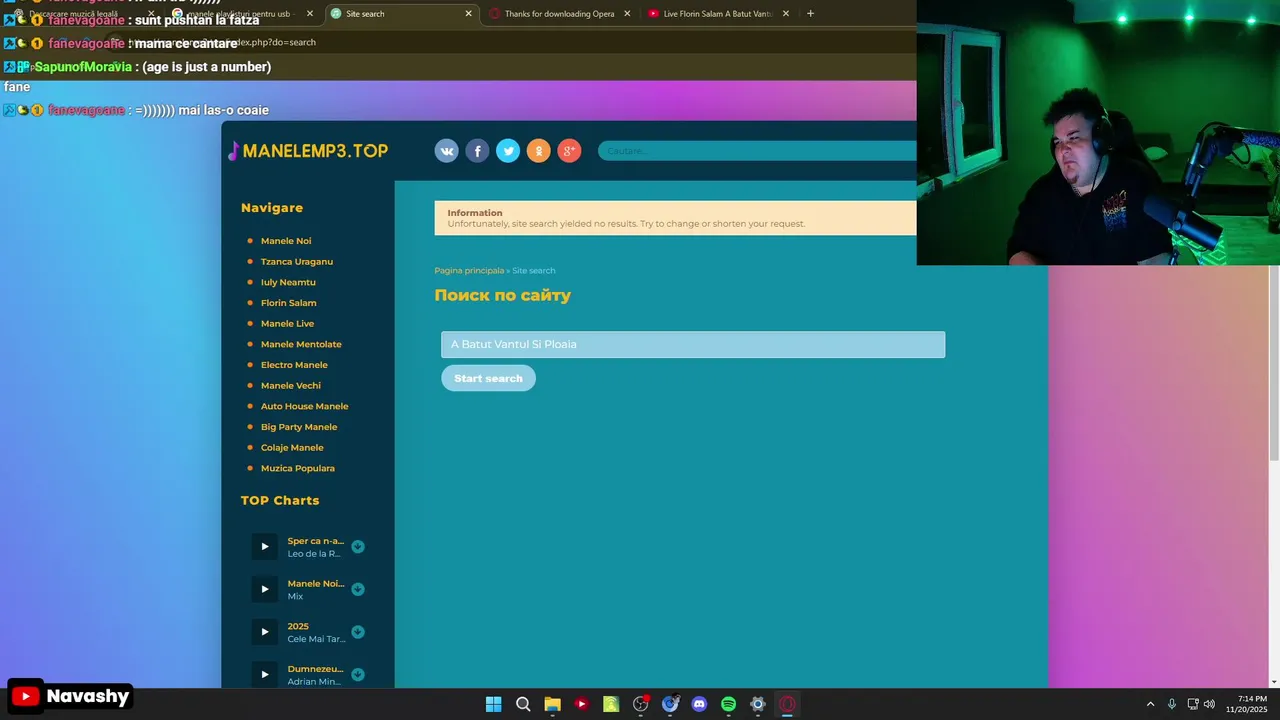Play Dumnezeu... by Adrian Min...
The height and width of the screenshot is (720, 1280).
(264, 674)
